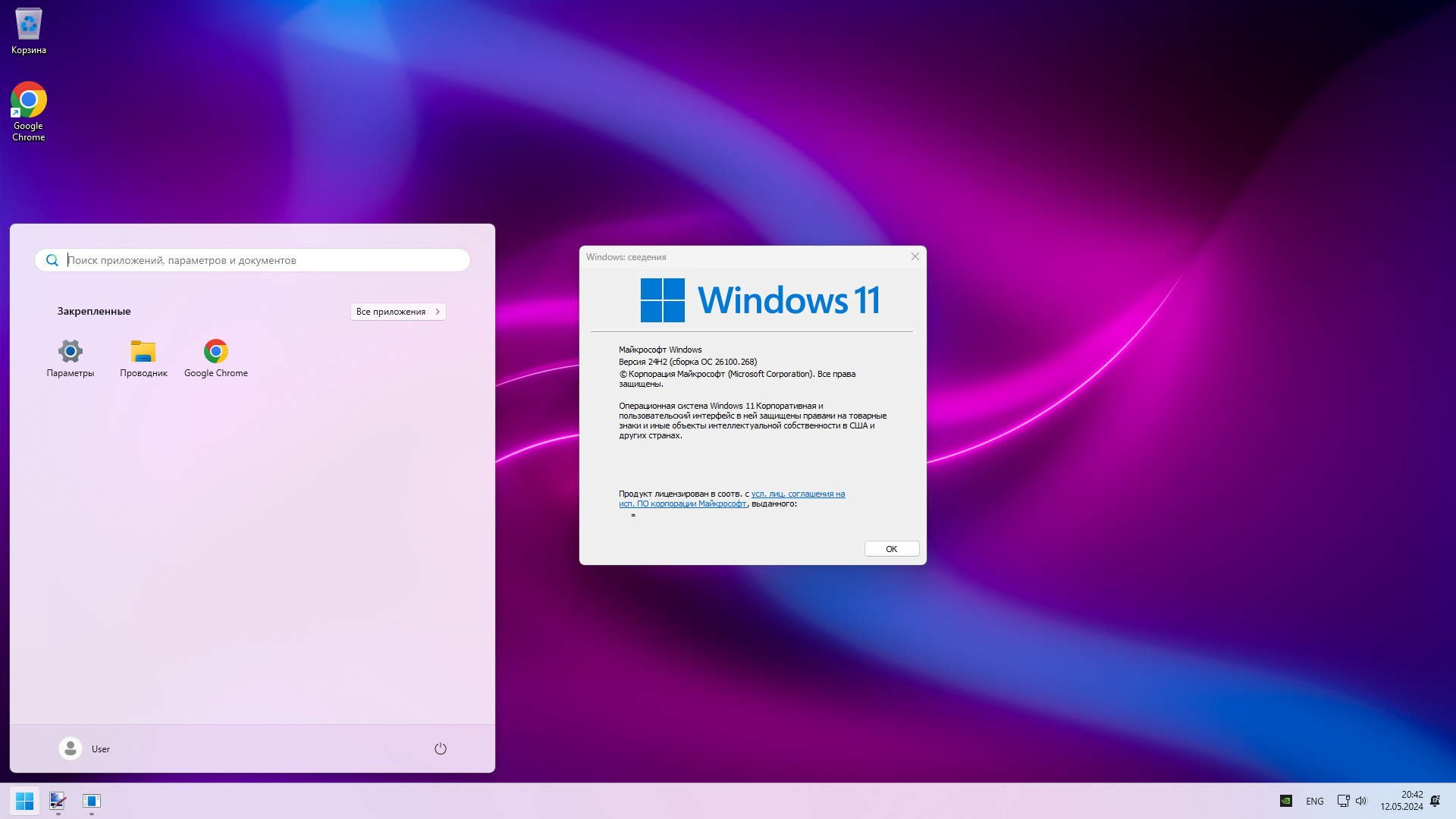Open the volume speaker tray icon
Viewport: 1456px width, 819px height.
click(1361, 801)
